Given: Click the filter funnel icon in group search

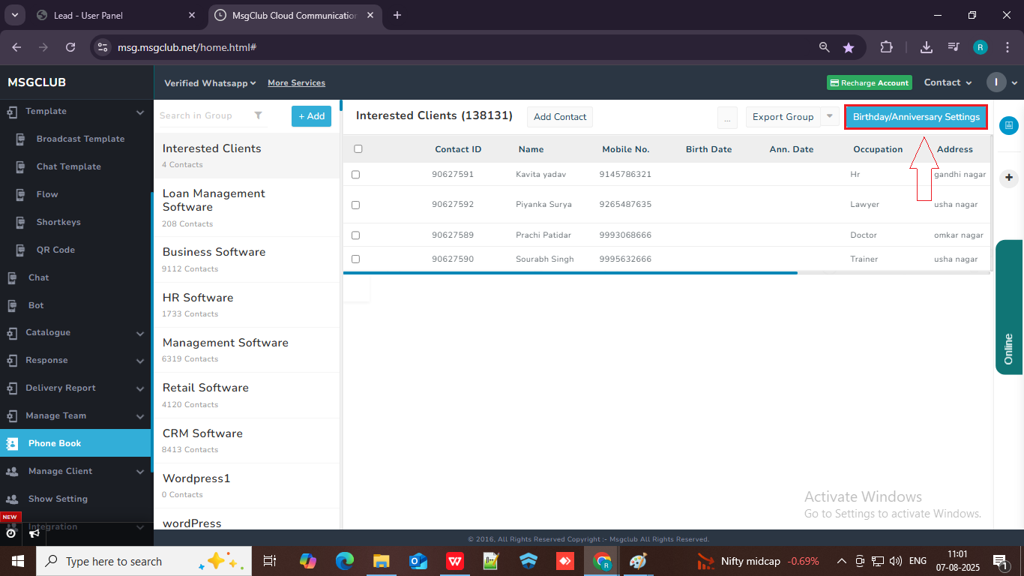Looking at the screenshot, I should tap(258, 116).
